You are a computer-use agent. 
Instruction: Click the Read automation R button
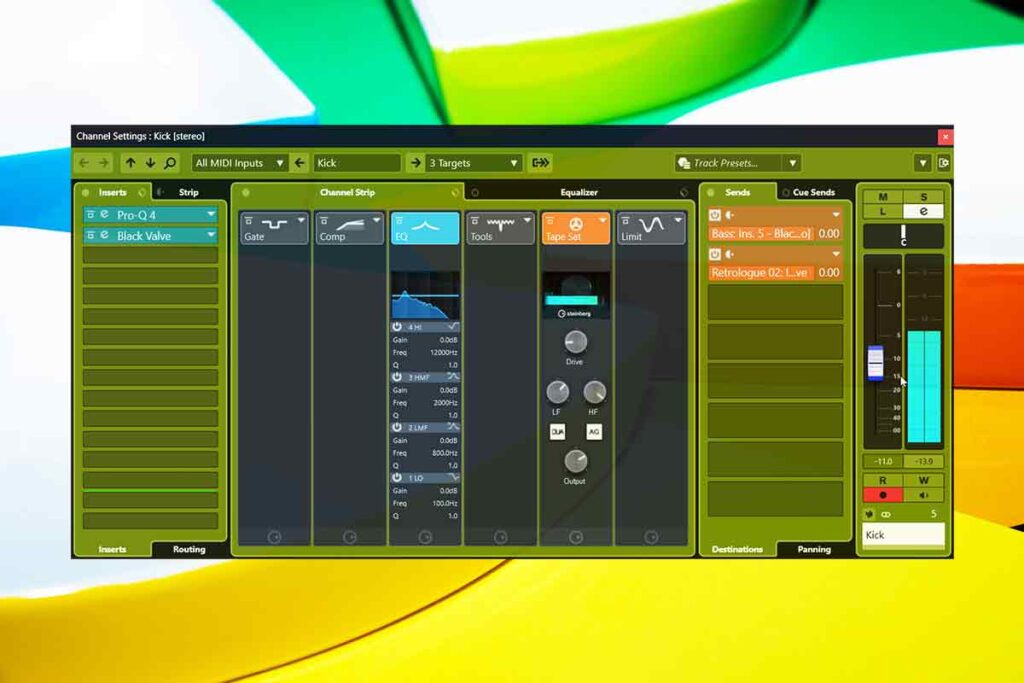point(883,481)
